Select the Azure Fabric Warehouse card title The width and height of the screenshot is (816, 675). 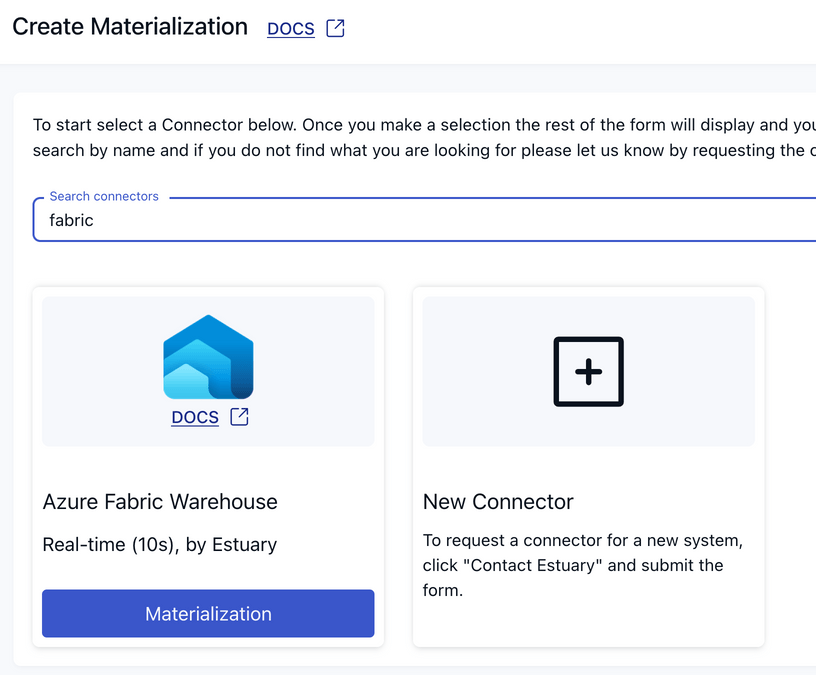(x=160, y=502)
